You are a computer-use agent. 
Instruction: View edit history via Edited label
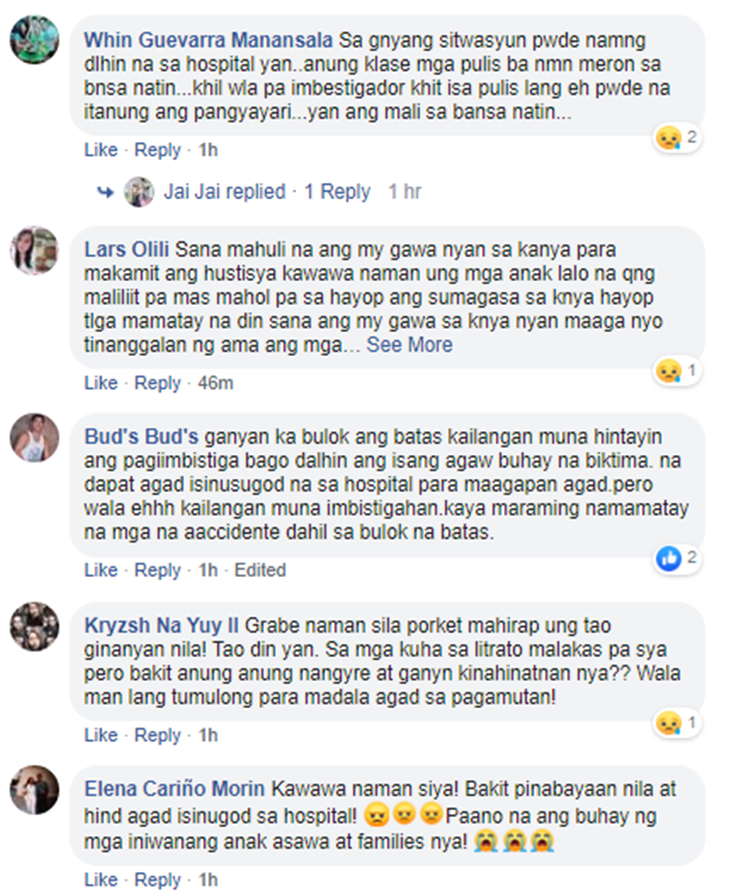pos(260,570)
